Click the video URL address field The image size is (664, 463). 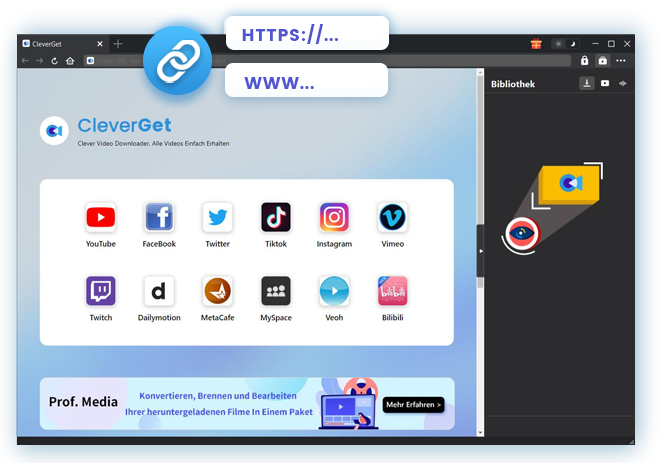click(327, 61)
